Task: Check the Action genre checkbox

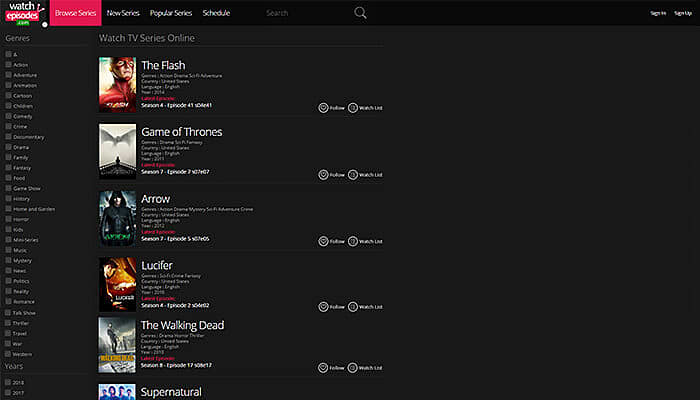Action: click(8, 65)
